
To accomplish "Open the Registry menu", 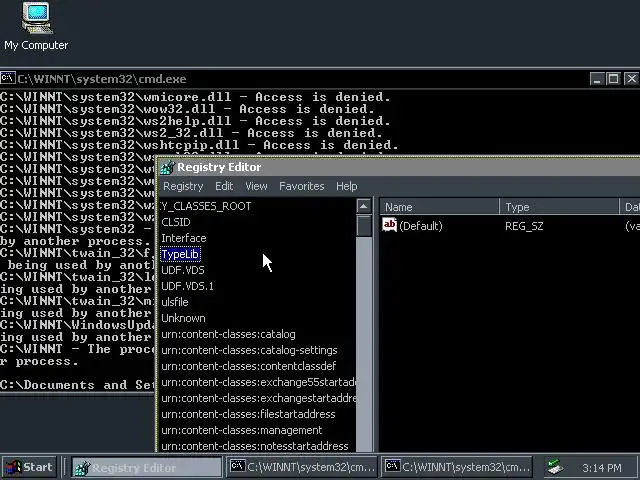I will pyautogui.click(x=183, y=187).
